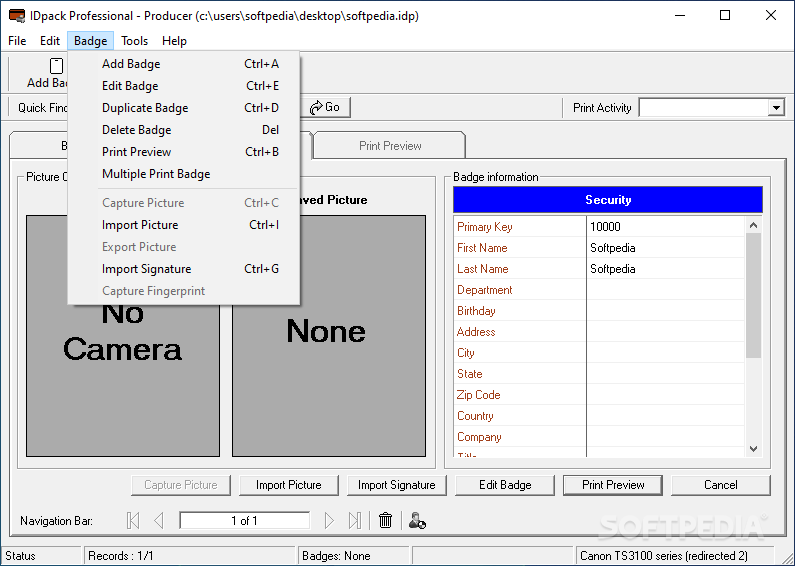Open the Print Activity dropdown
Screen dimensions: 795x566
point(776,108)
